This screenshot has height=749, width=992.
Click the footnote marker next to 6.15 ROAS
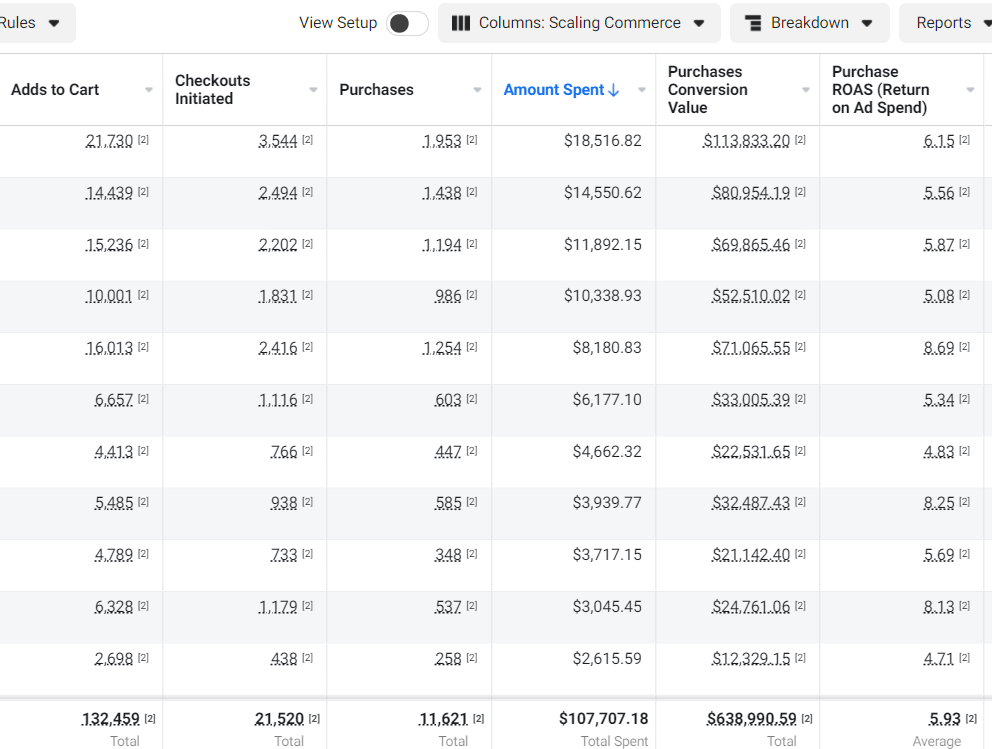(964, 140)
